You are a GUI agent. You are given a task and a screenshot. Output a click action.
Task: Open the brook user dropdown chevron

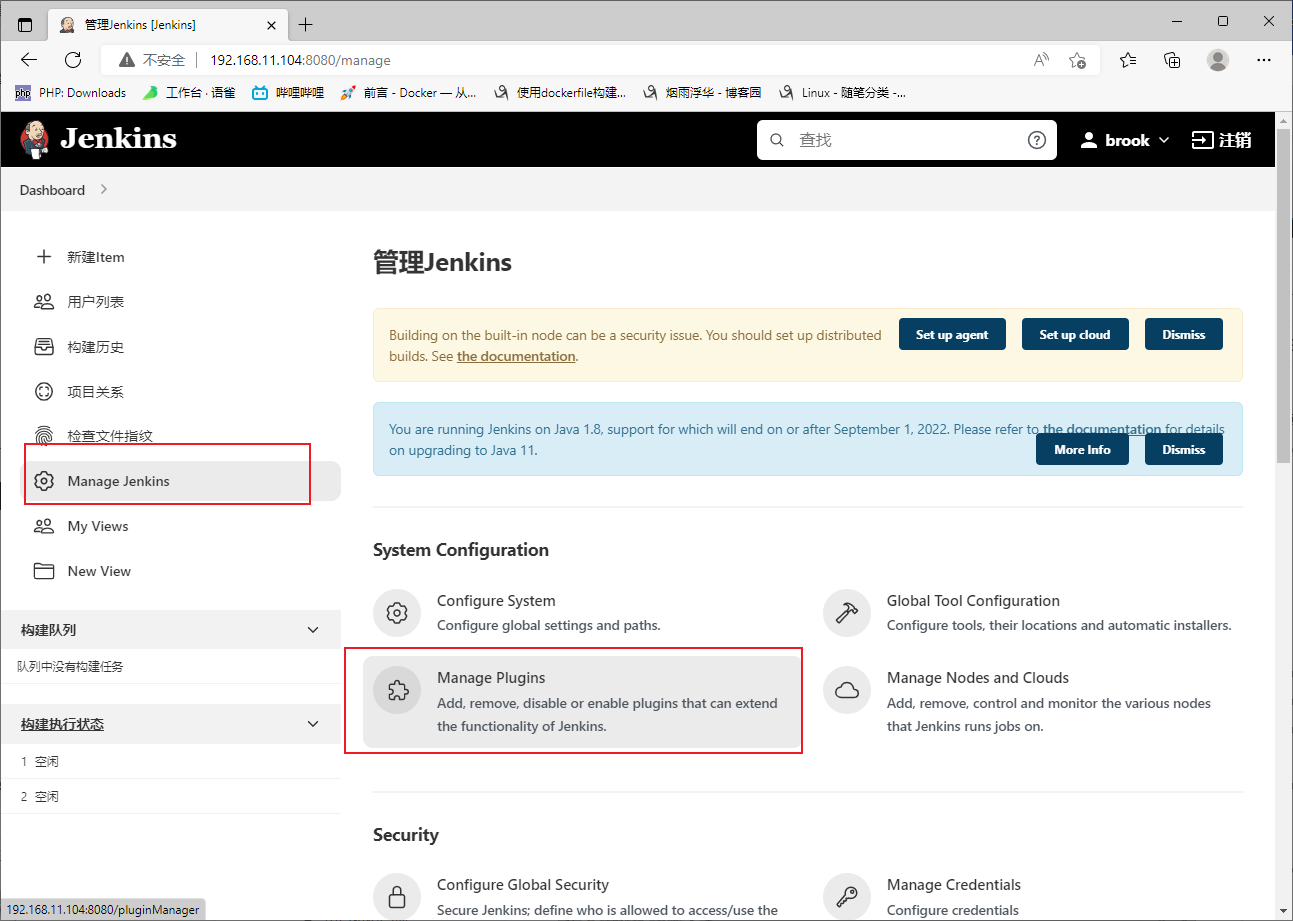pyautogui.click(x=1164, y=141)
